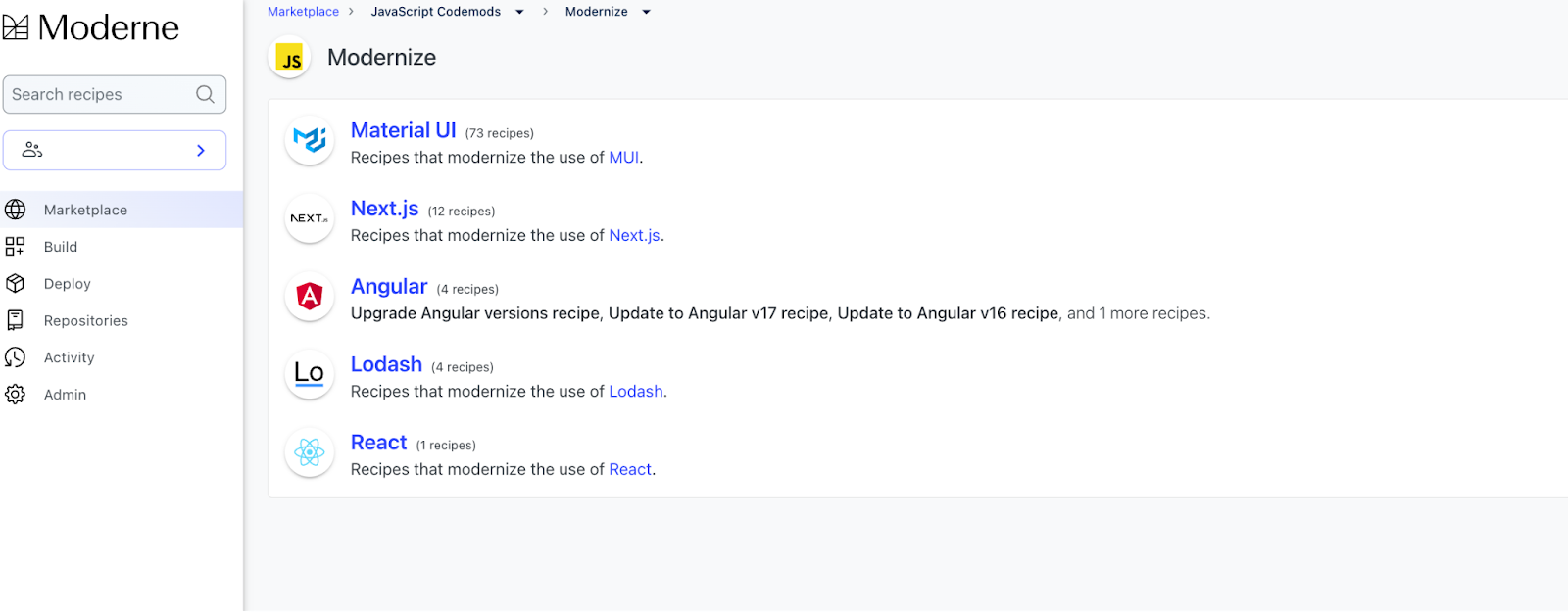1568x612 pixels.
Task: Open the Angular category heading
Action: pyautogui.click(x=389, y=286)
